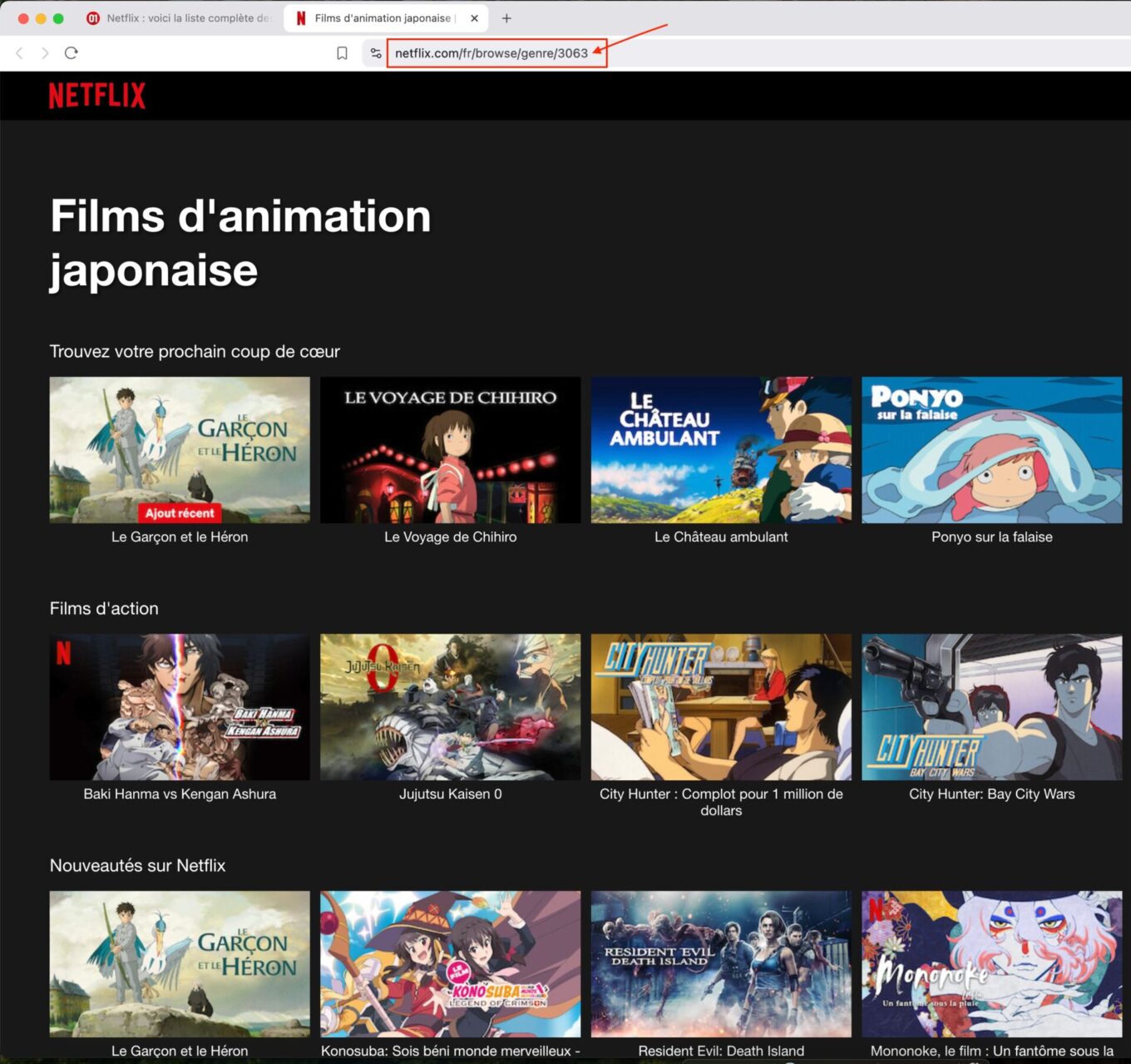Click the 'Nouveautés sur Netflix' row heading
1131x1064 pixels.
click(138, 866)
